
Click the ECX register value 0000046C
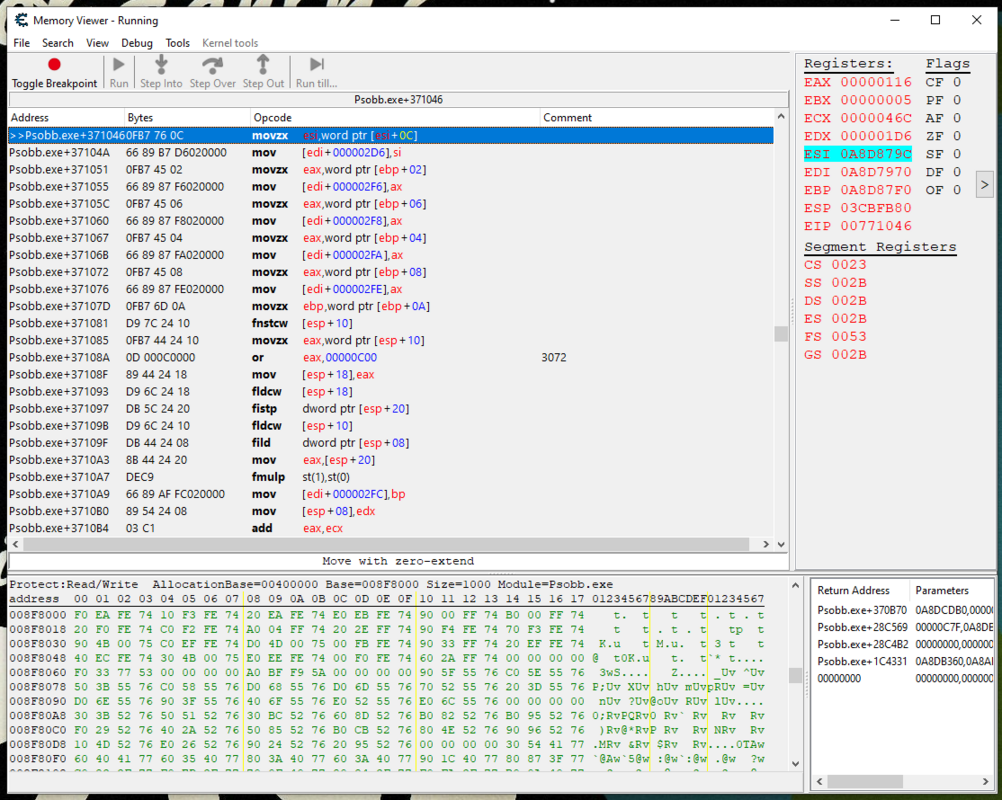[x=876, y=118]
